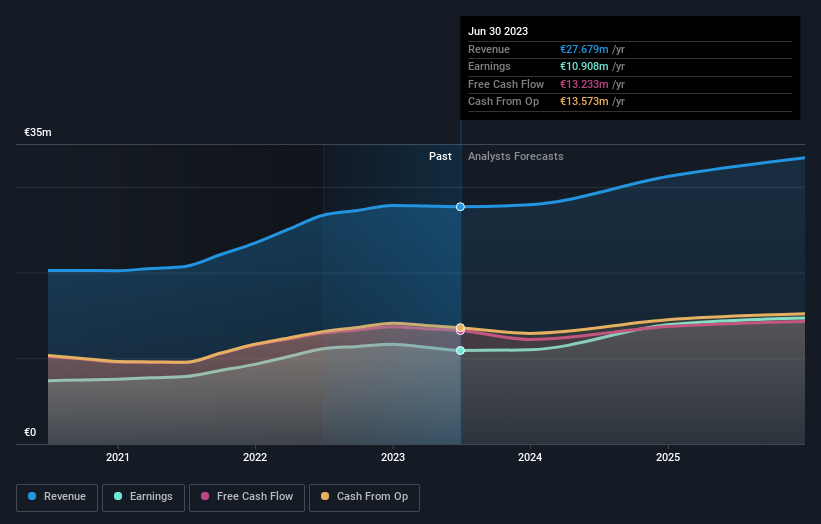Toggle the Earnings legend button
The height and width of the screenshot is (524, 821).
point(143,497)
